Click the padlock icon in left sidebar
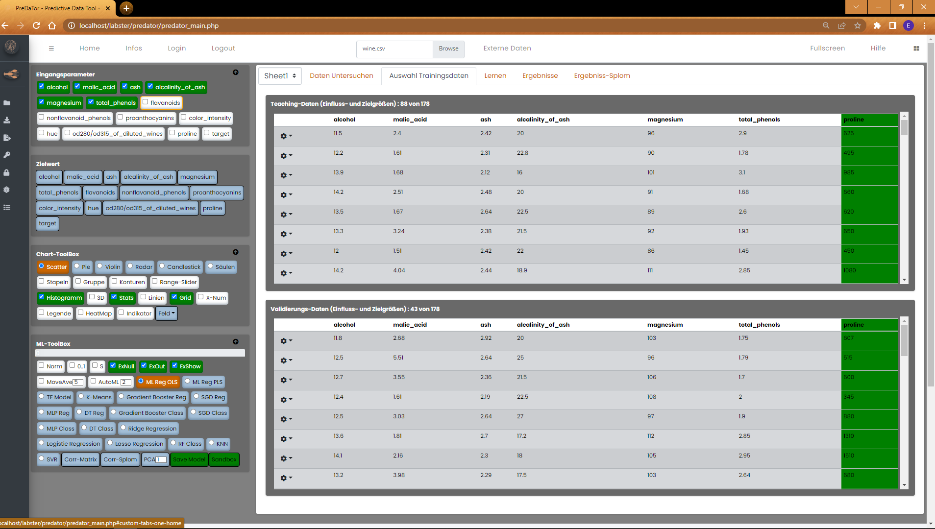 (x=8, y=172)
